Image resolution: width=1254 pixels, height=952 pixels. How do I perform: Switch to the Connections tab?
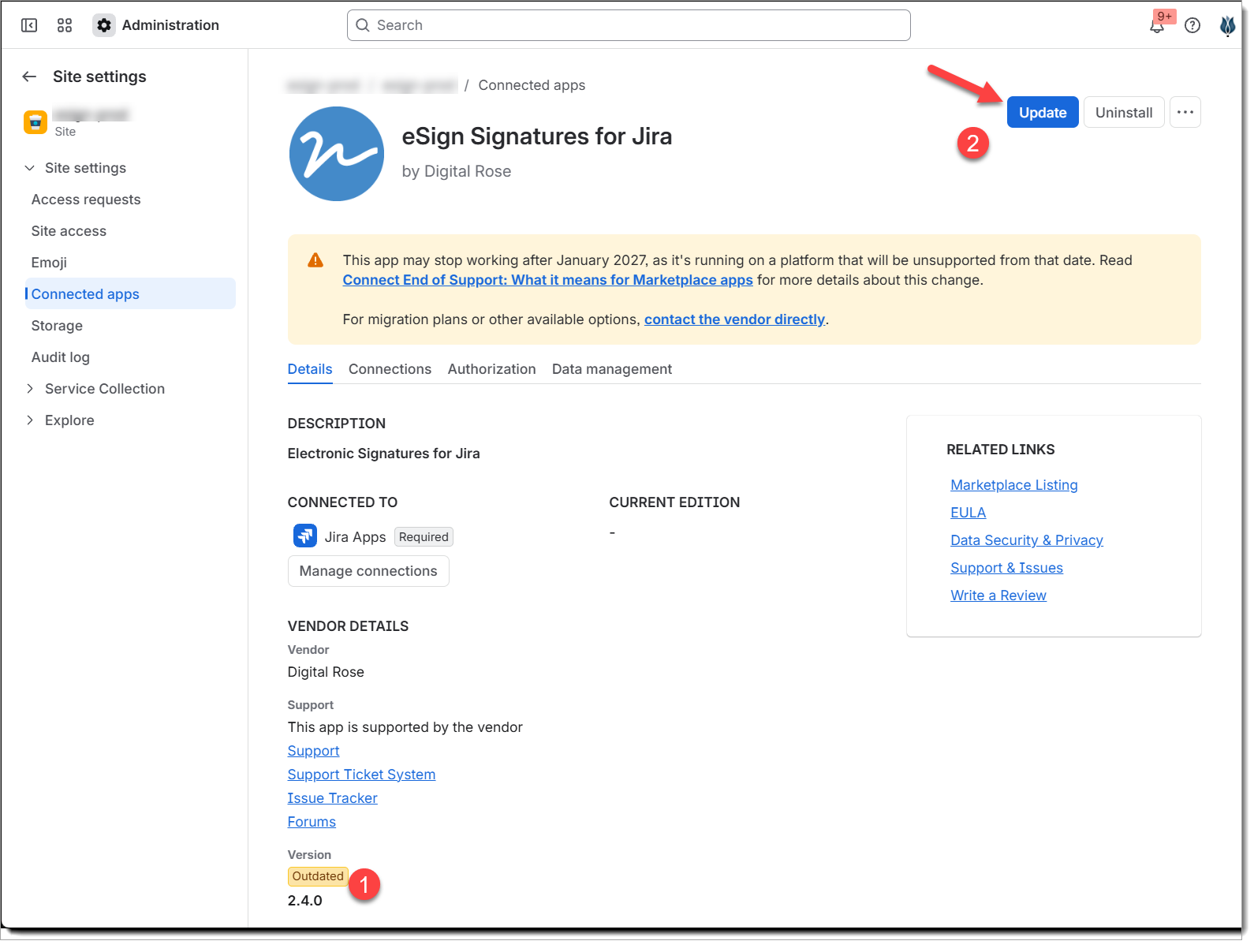(x=390, y=369)
